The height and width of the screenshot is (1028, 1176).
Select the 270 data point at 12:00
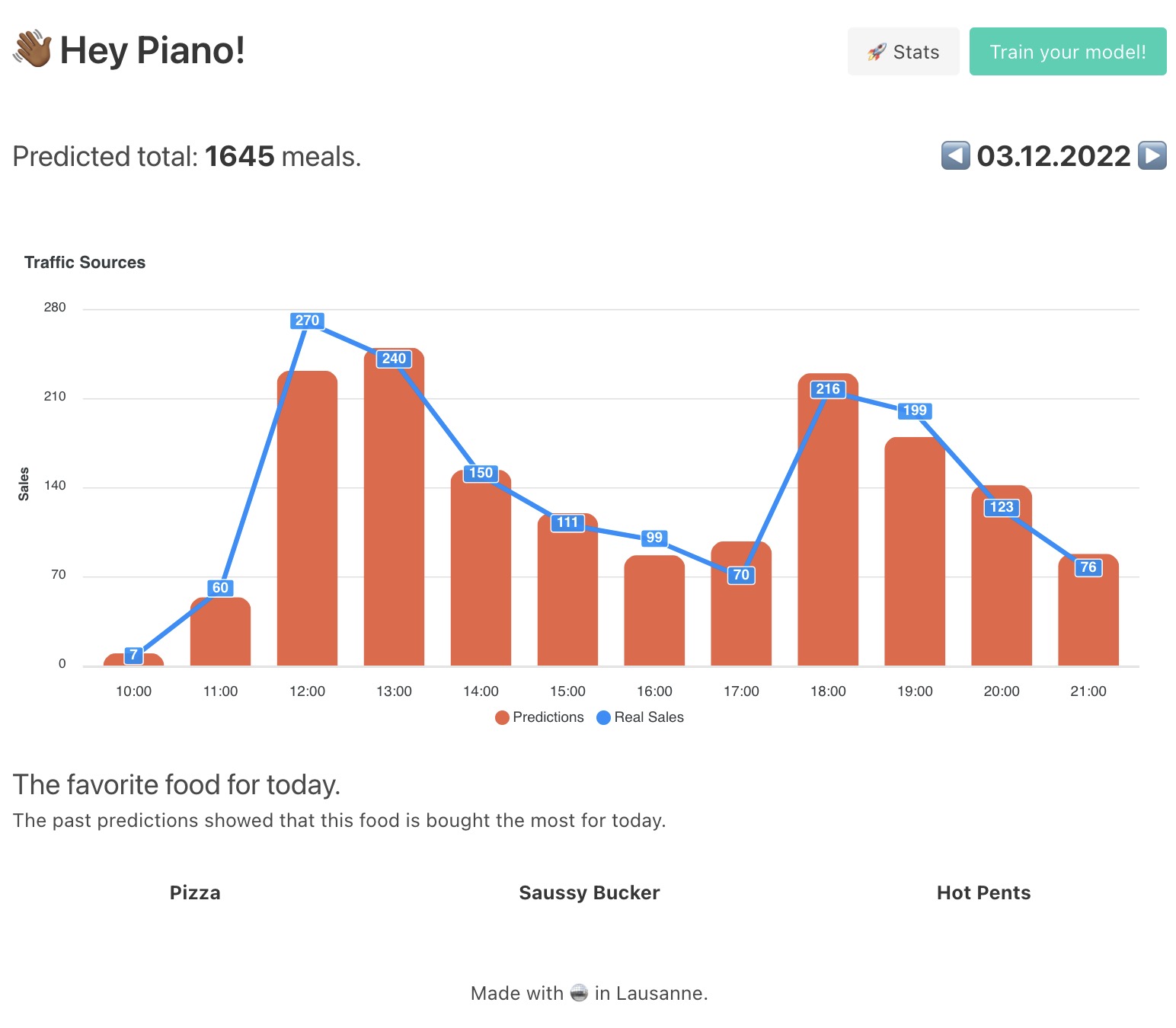pos(307,321)
